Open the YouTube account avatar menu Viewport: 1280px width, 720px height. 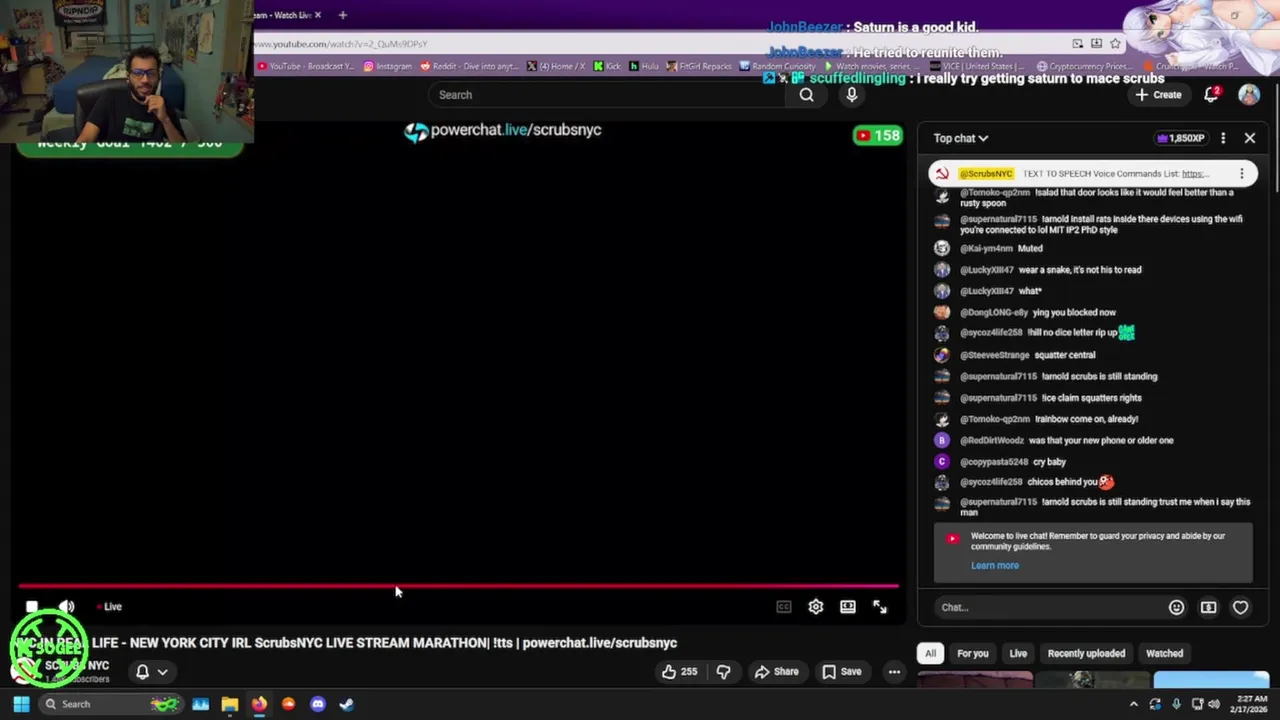[x=1249, y=95]
